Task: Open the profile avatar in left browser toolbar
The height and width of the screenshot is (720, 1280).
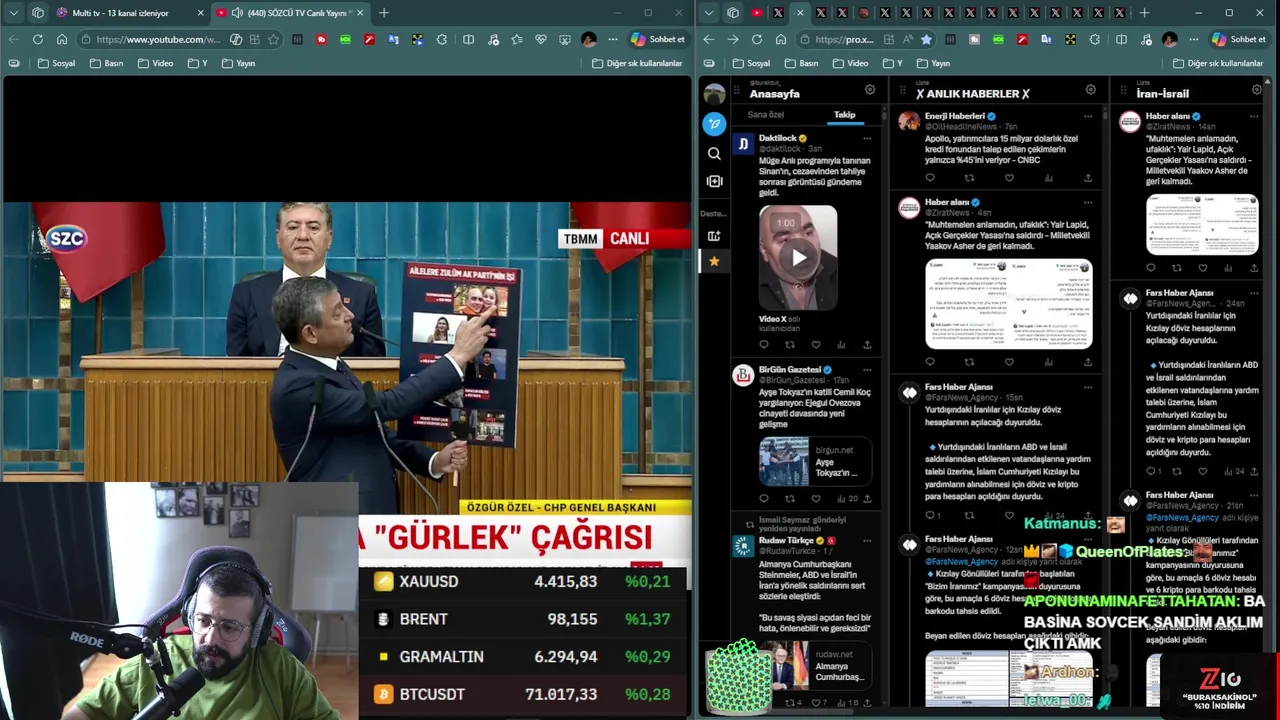Action: 589,39
